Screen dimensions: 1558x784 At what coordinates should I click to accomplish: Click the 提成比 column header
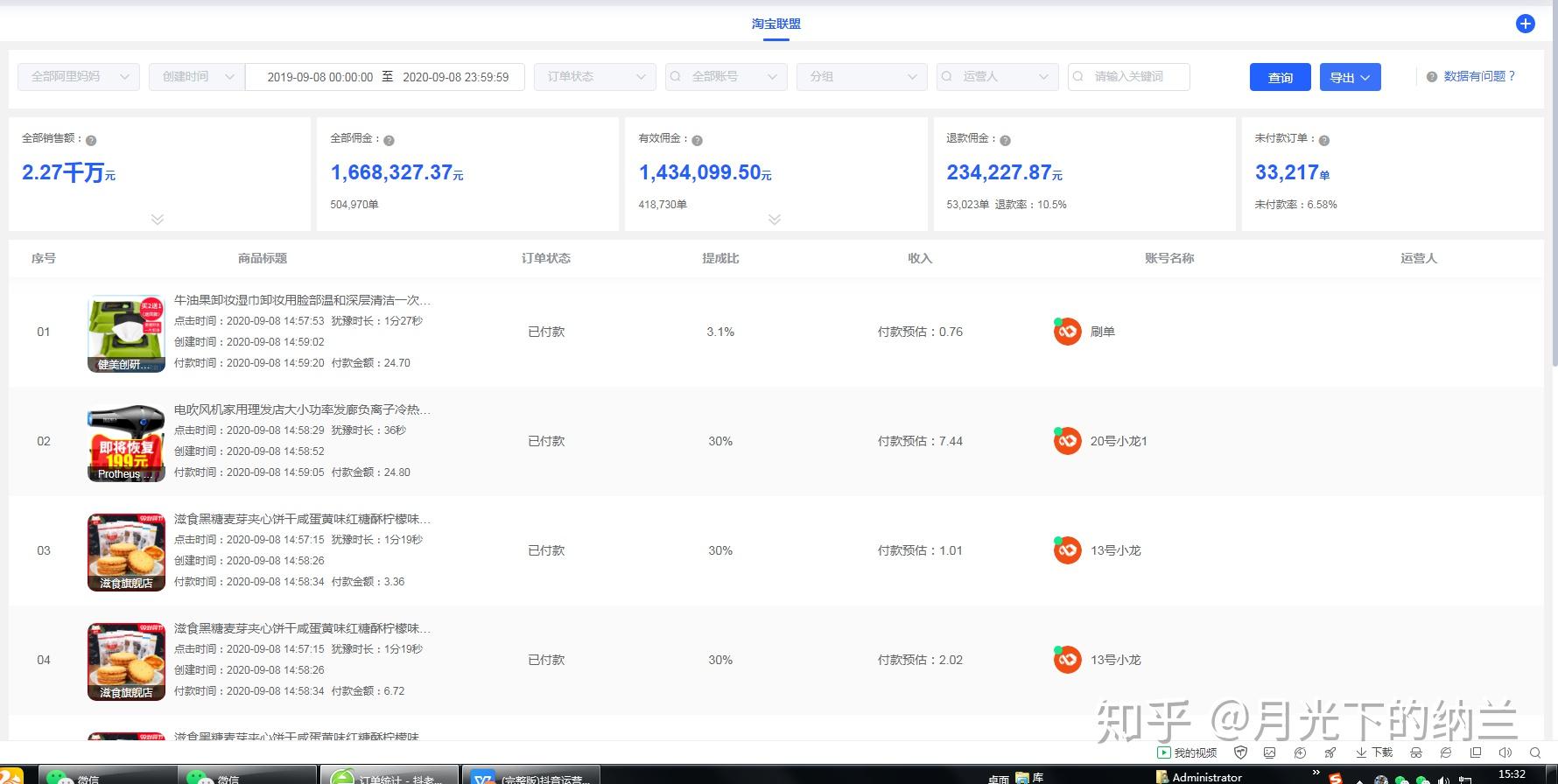[720, 258]
